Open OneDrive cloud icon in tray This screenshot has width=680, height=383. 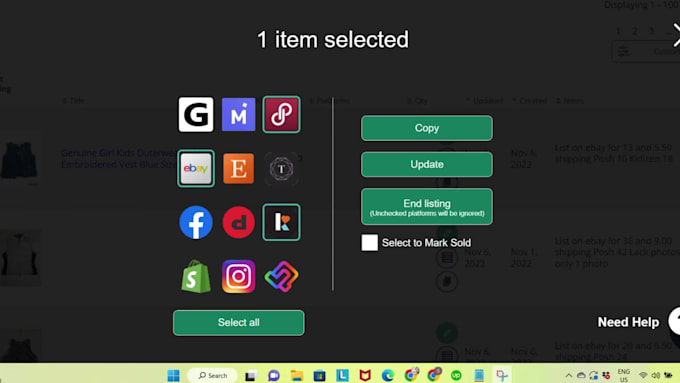581,376
